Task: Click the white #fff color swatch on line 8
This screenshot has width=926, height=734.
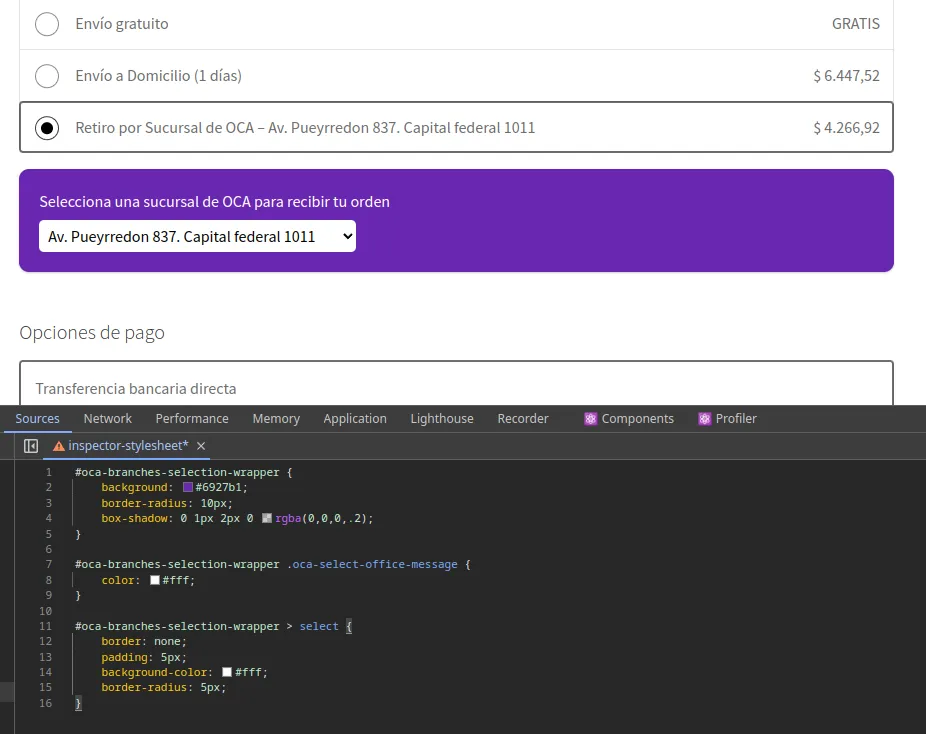Action: [x=155, y=579]
